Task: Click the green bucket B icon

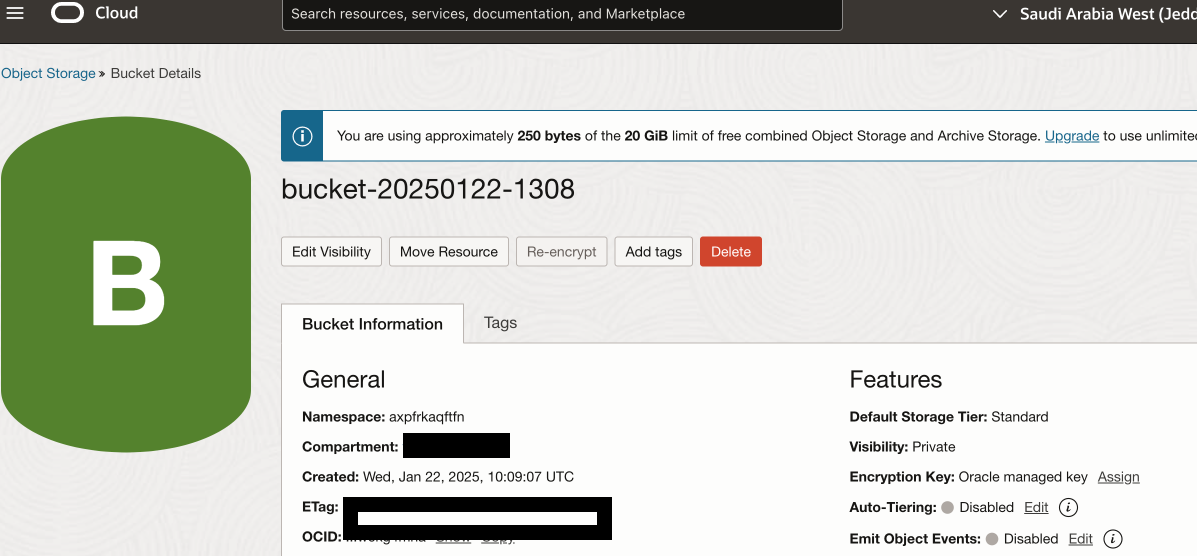Action: tap(126, 284)
